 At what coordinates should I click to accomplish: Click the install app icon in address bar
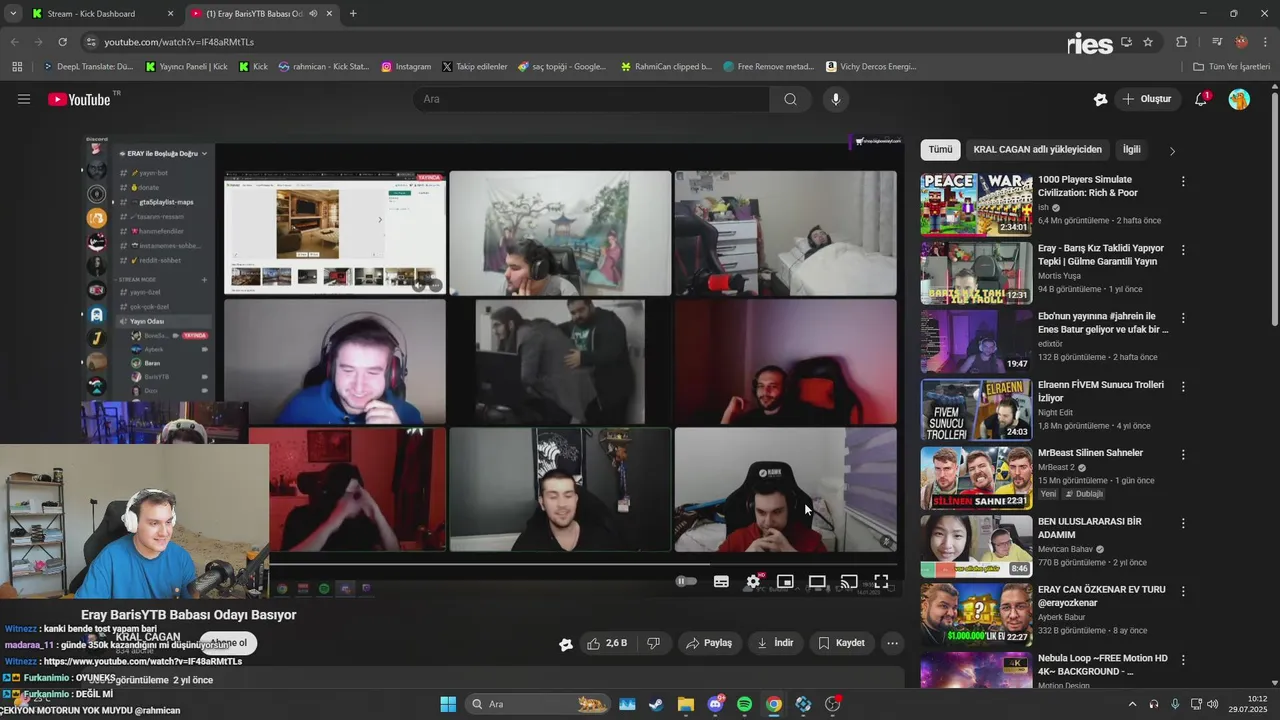pyautogui.click(x=1127, y=42)
